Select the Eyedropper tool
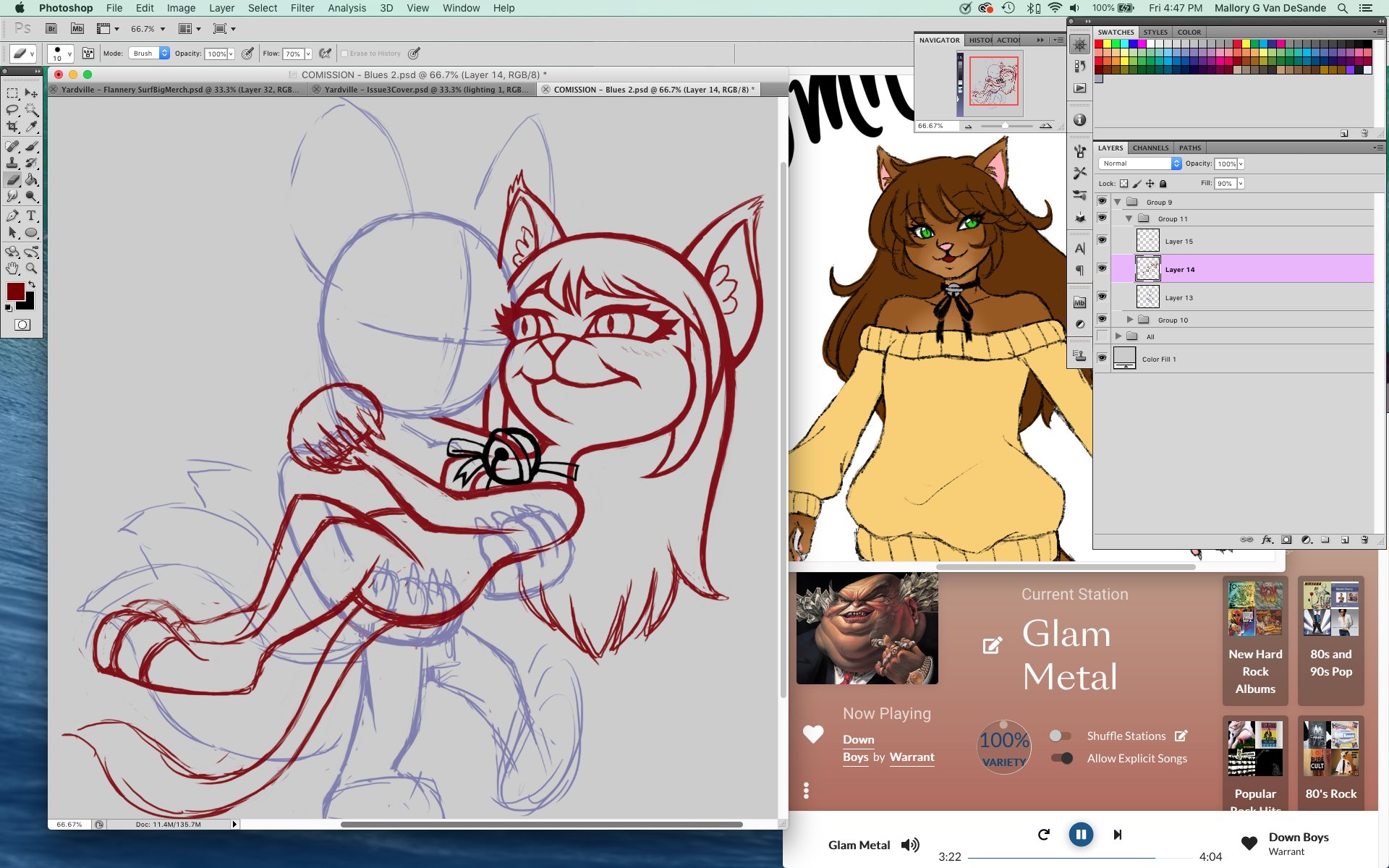The image size is (1389, 868). [x=31, y=127]
